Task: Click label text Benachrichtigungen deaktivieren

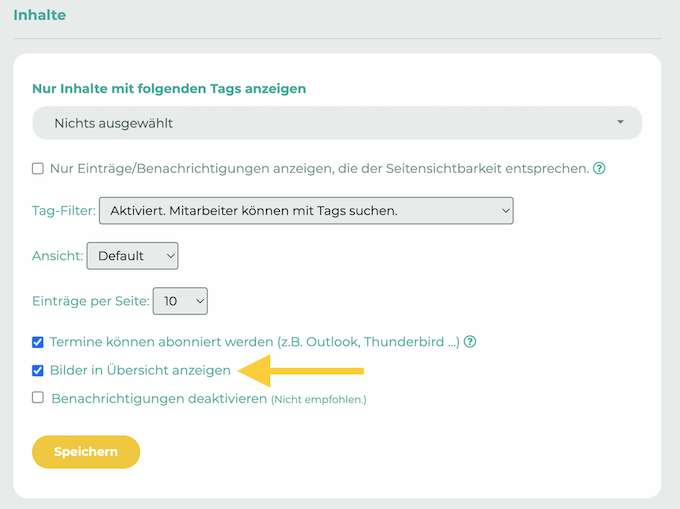Action: (x=159, y=398)
